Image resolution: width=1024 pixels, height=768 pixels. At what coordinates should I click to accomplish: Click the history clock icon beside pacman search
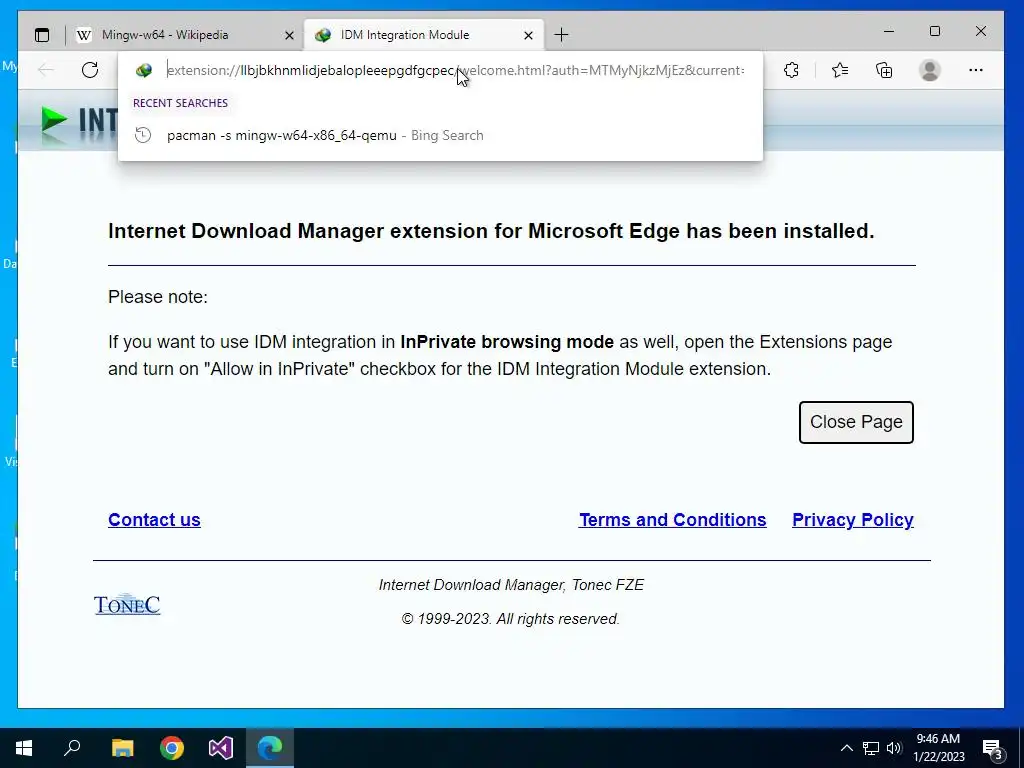[142, 135]
